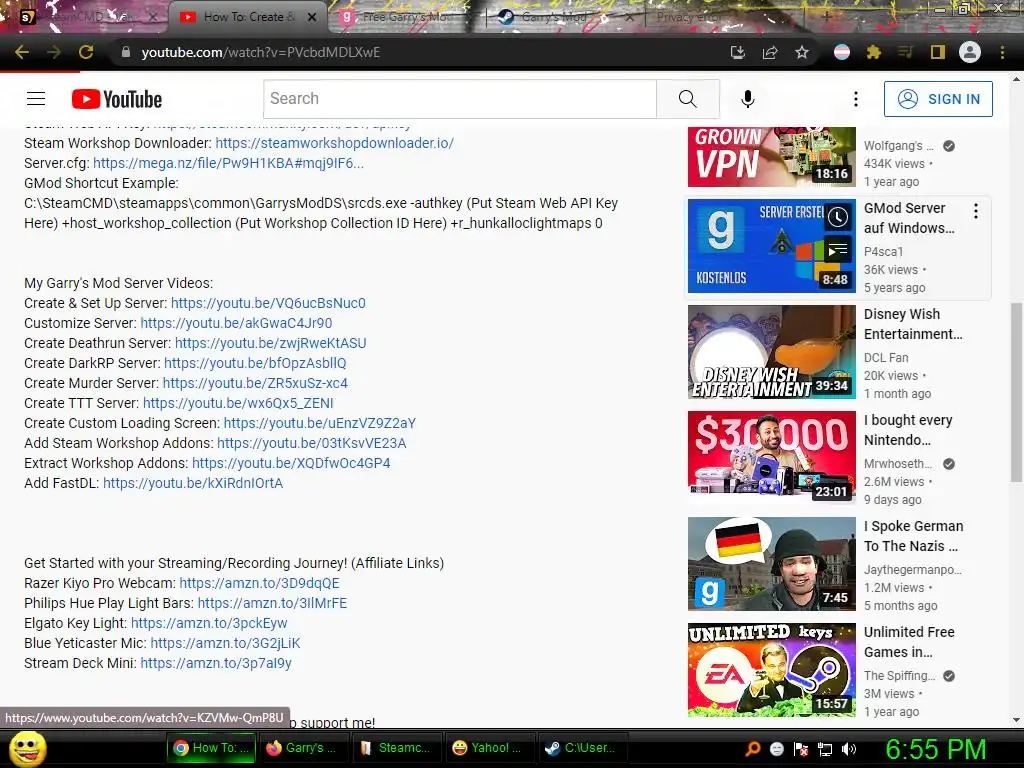
Task: Open the browser side panel icon
Action: 938,52
